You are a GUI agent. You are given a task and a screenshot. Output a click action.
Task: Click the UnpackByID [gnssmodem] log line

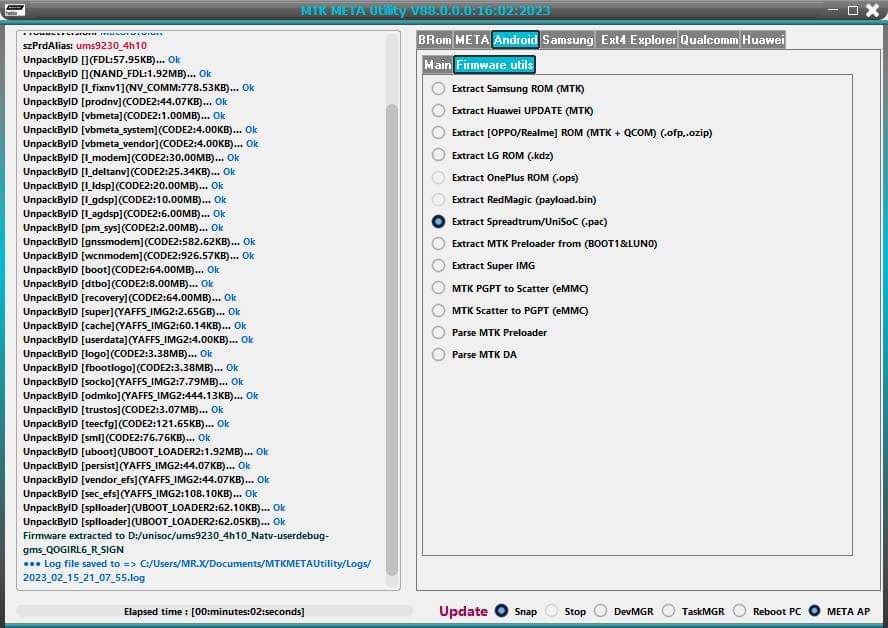tap(139, 241)
